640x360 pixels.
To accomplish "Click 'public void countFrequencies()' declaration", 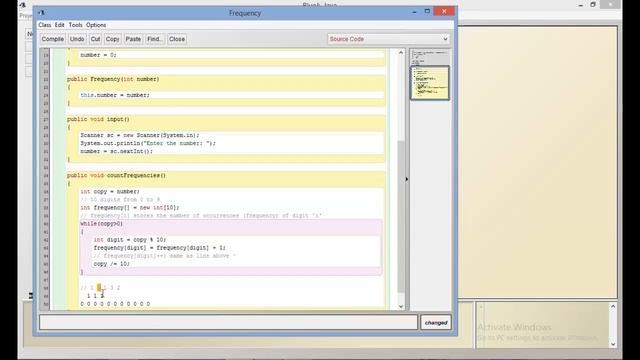I will click(x=117, y=176).
